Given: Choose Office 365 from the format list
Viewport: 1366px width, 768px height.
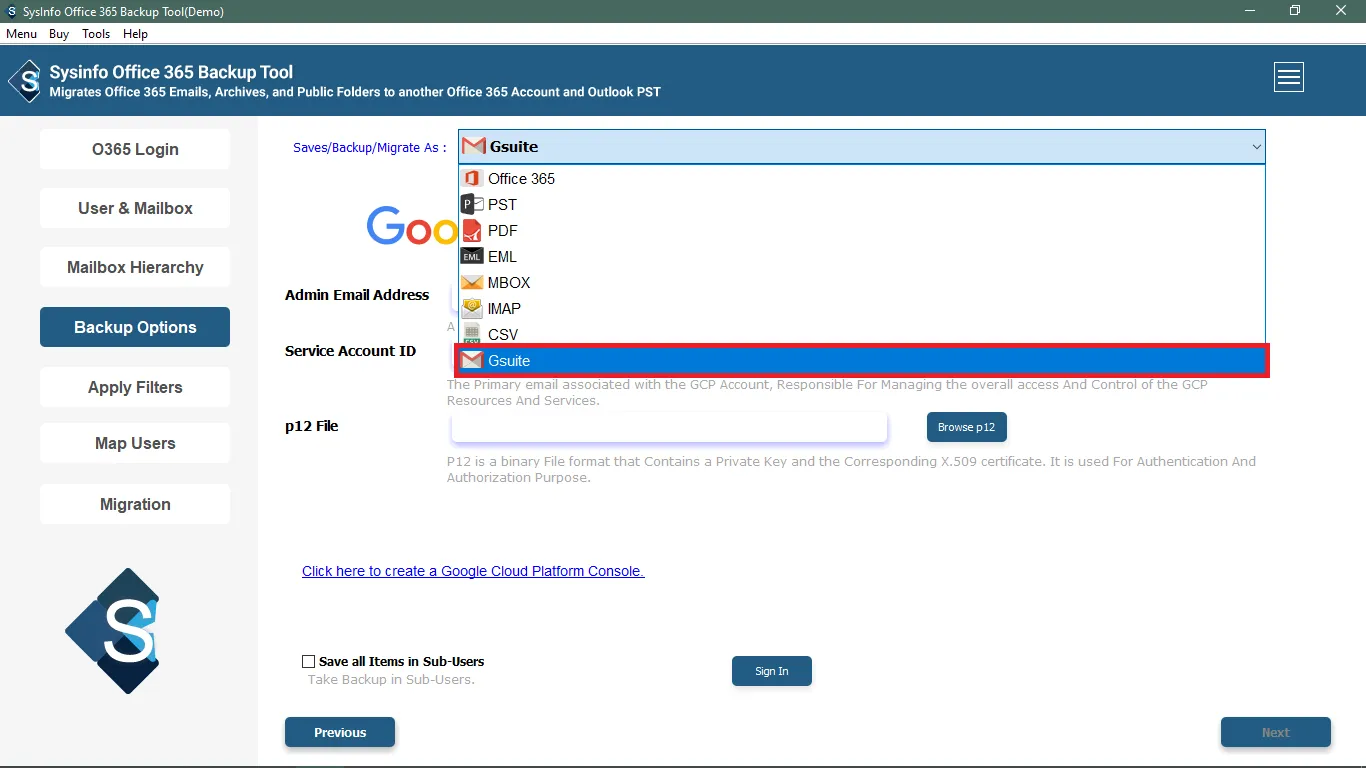Looking at the screenshot, I should pos(862,178).
